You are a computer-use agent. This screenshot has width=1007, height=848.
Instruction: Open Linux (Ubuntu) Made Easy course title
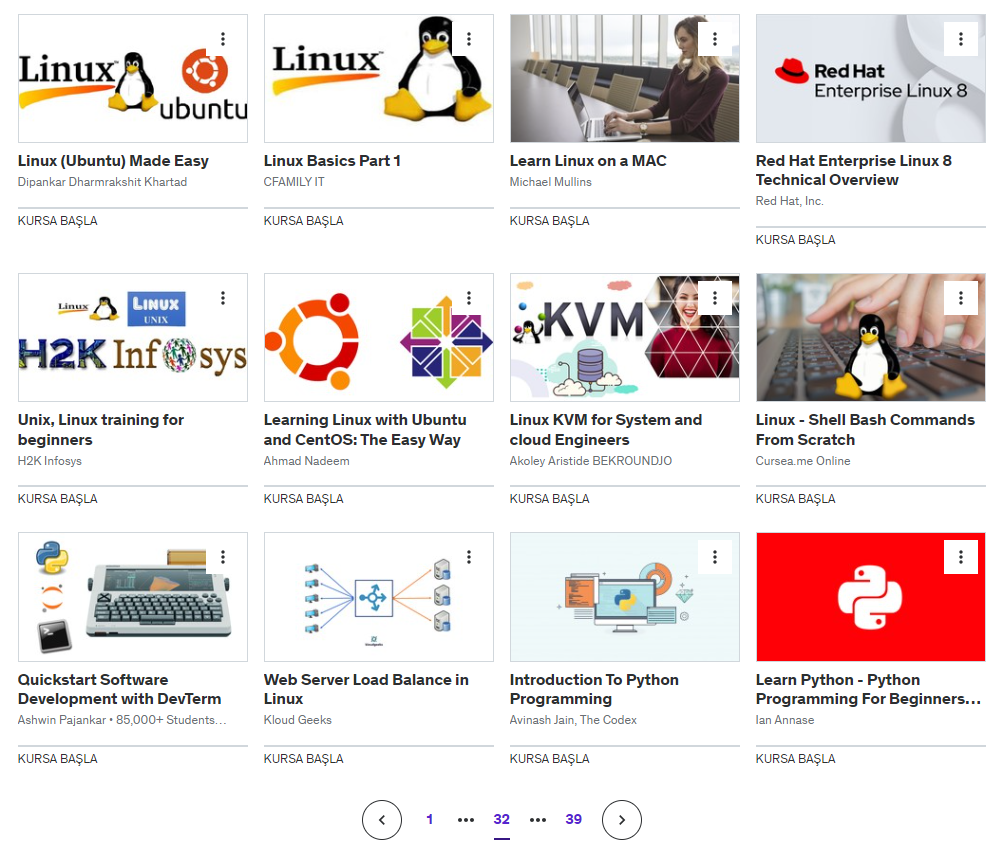[113, 161]
